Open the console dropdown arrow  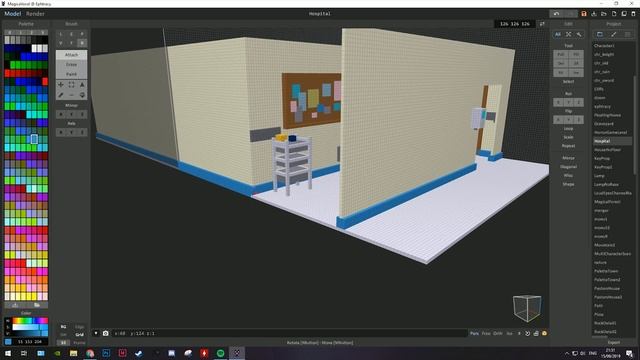pyautogui.click(x=96, y=333)
